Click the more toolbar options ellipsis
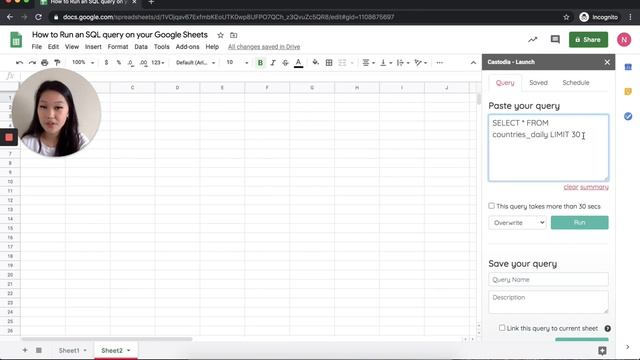The image size is (640, 360). 440,63
